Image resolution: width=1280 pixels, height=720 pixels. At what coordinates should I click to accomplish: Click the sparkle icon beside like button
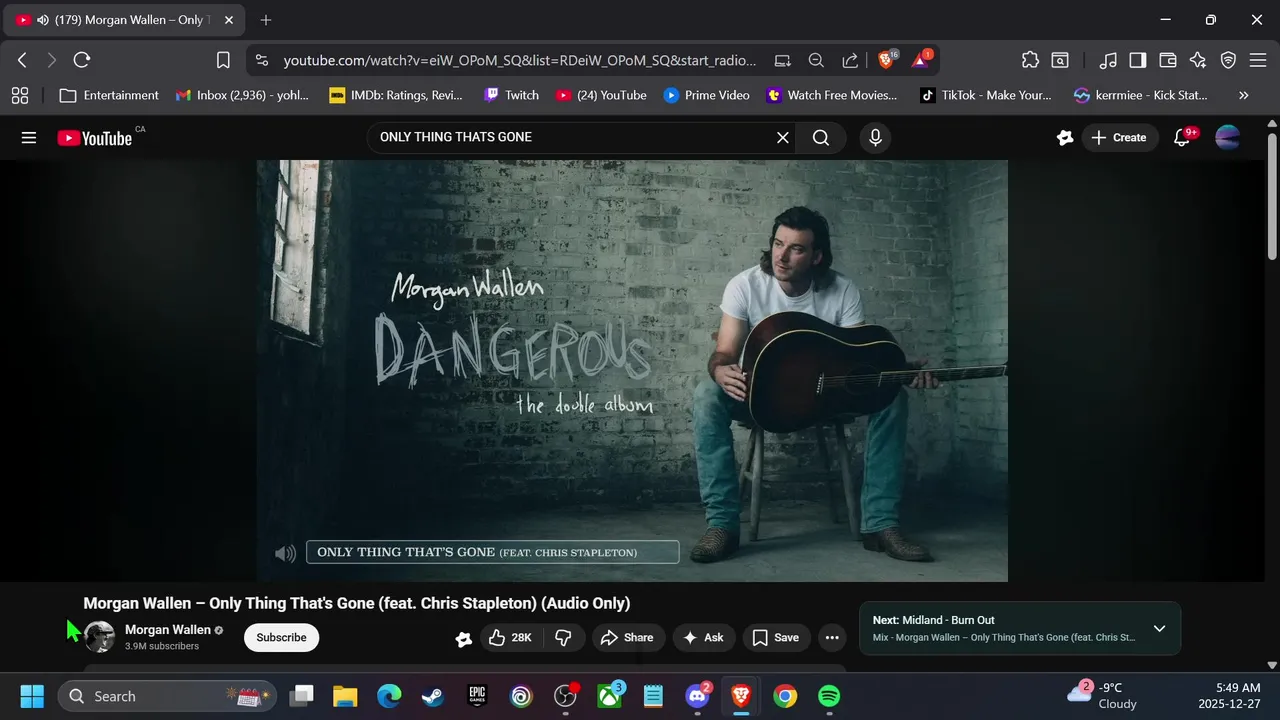click(463, 639)
